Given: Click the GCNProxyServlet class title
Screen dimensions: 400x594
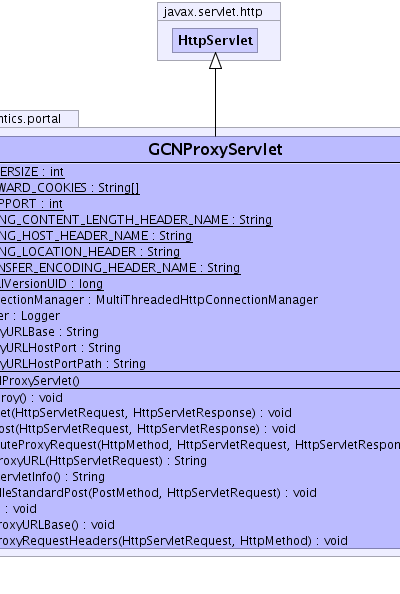Looking at the screenshot, I should 215,149.
